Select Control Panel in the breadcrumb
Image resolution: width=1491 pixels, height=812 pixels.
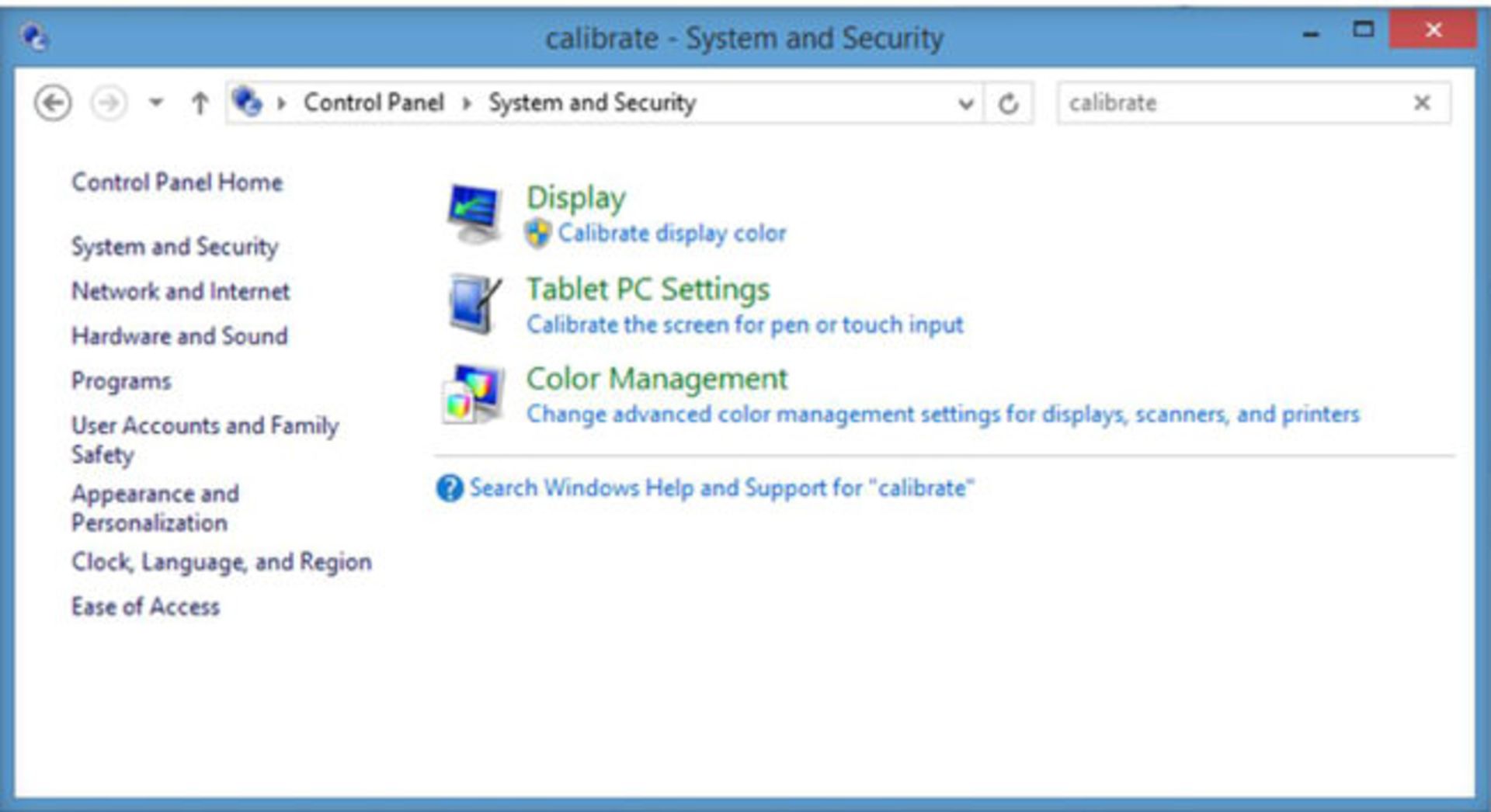tap(374, 102)
